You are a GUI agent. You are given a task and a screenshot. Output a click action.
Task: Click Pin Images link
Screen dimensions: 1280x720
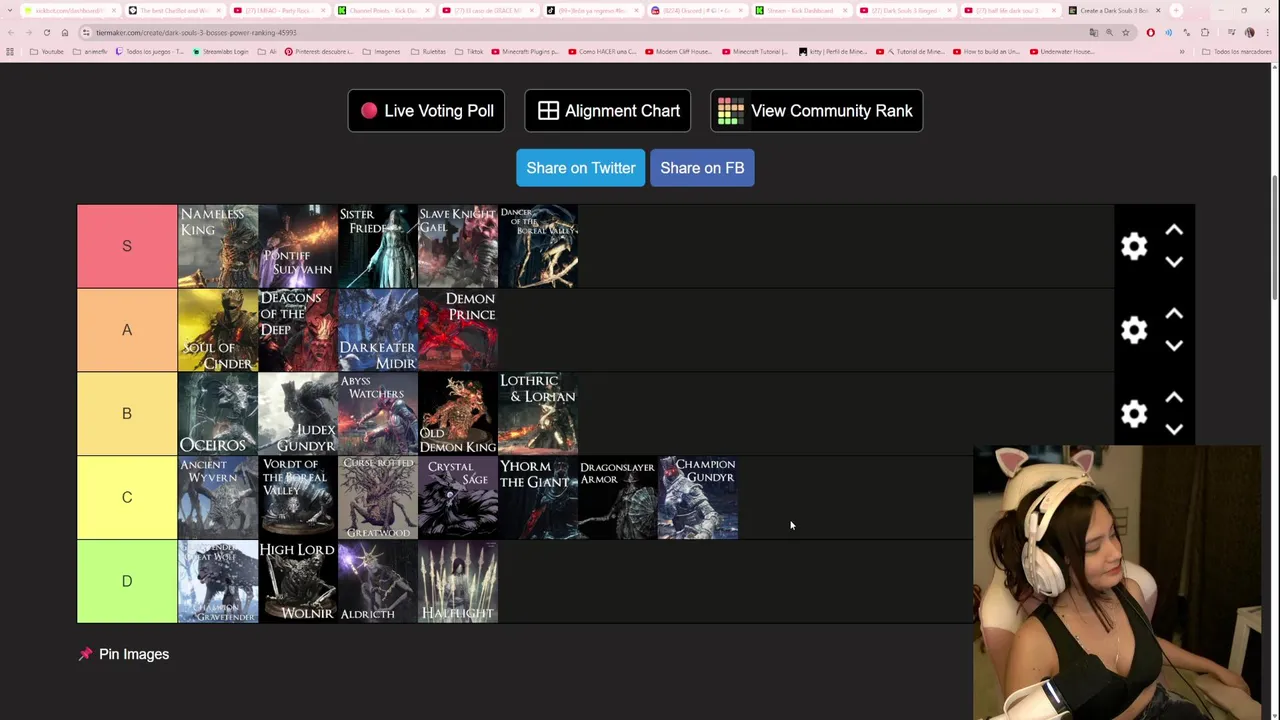point(124,654)
